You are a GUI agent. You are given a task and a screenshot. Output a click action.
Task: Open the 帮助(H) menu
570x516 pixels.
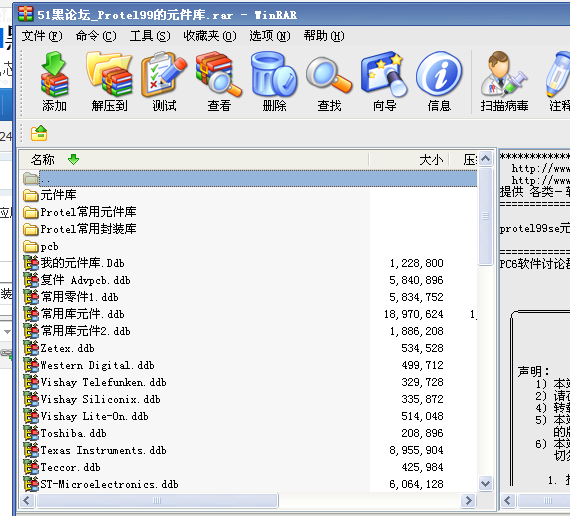pyautogui.click(x=324, y=36)
